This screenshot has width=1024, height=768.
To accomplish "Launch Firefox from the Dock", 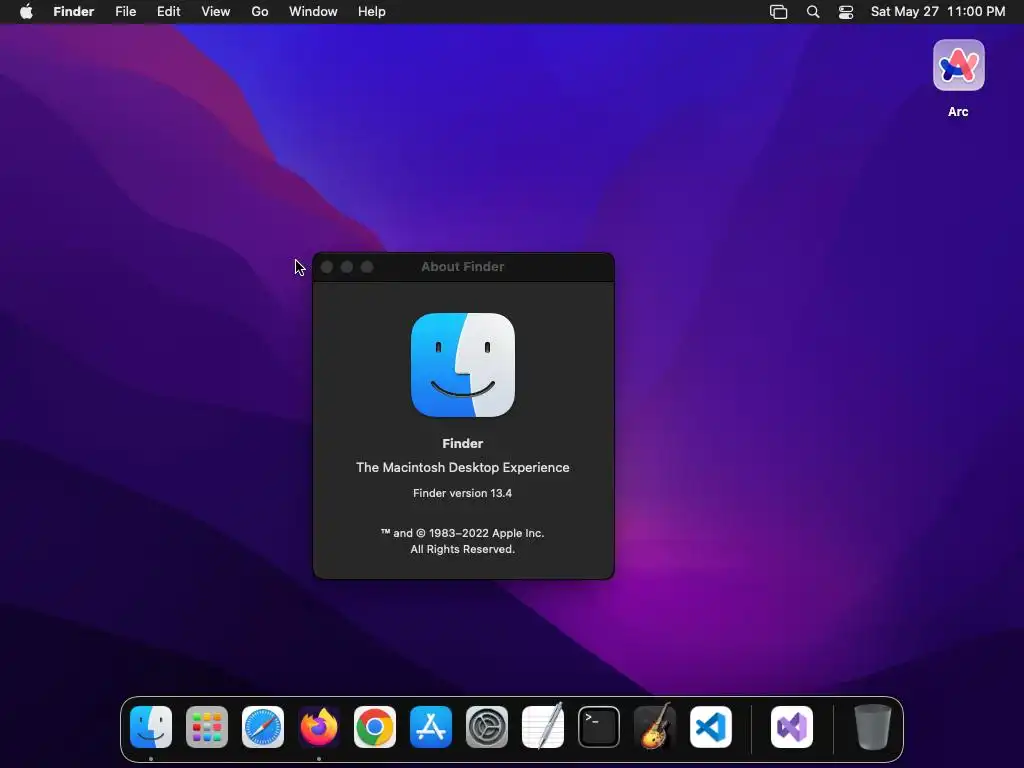I will tap(319, 727).
